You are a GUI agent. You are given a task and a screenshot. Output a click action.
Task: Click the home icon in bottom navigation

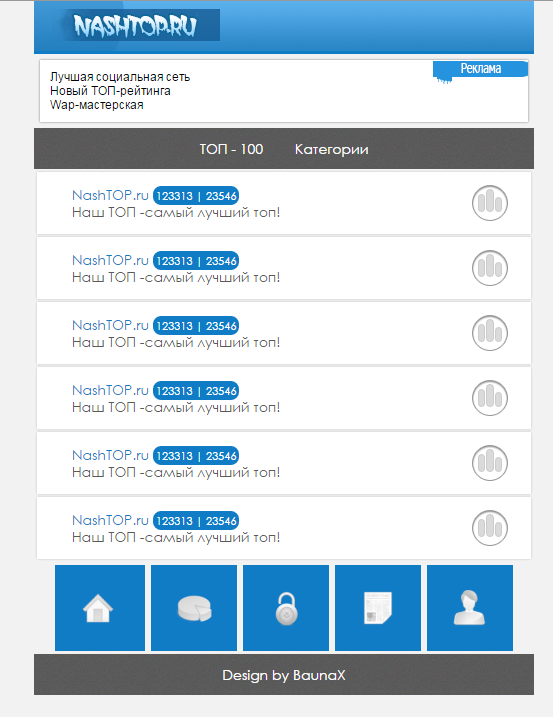tap(100, 608)
